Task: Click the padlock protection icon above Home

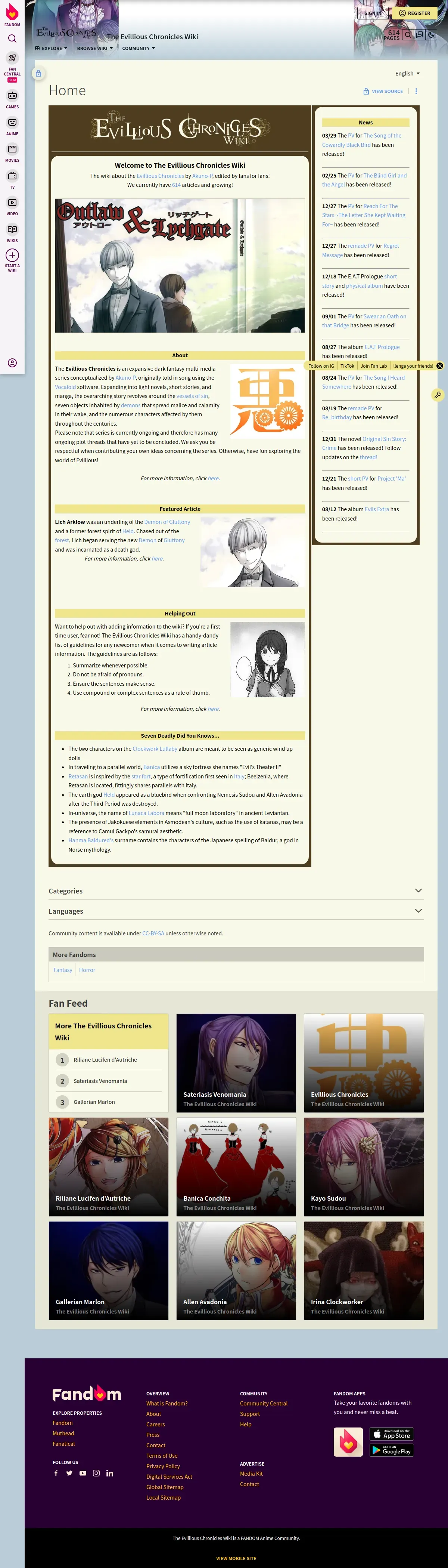Action: click(38, 74)
